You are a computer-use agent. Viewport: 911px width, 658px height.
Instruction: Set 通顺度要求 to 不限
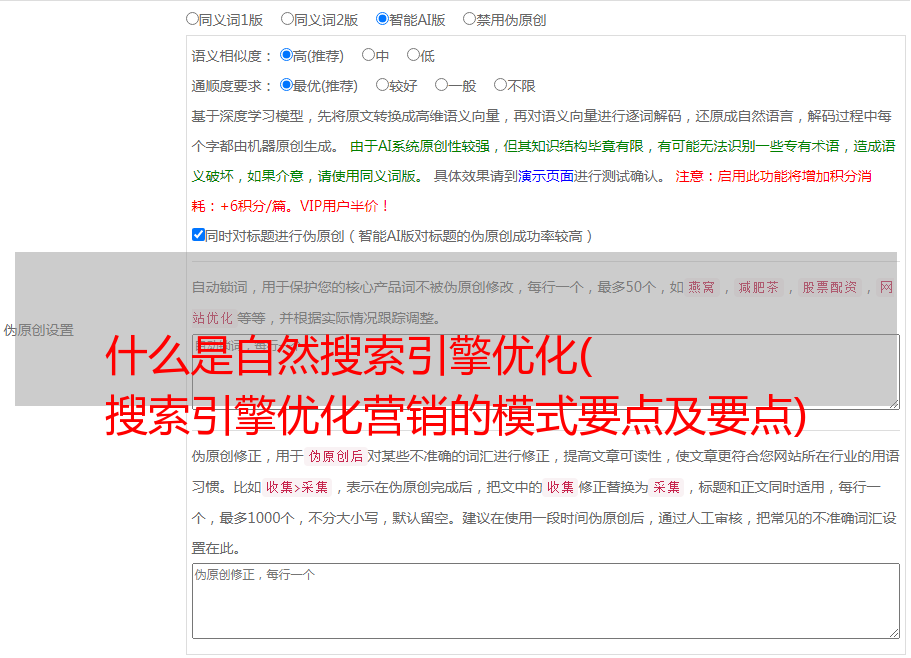500,85
